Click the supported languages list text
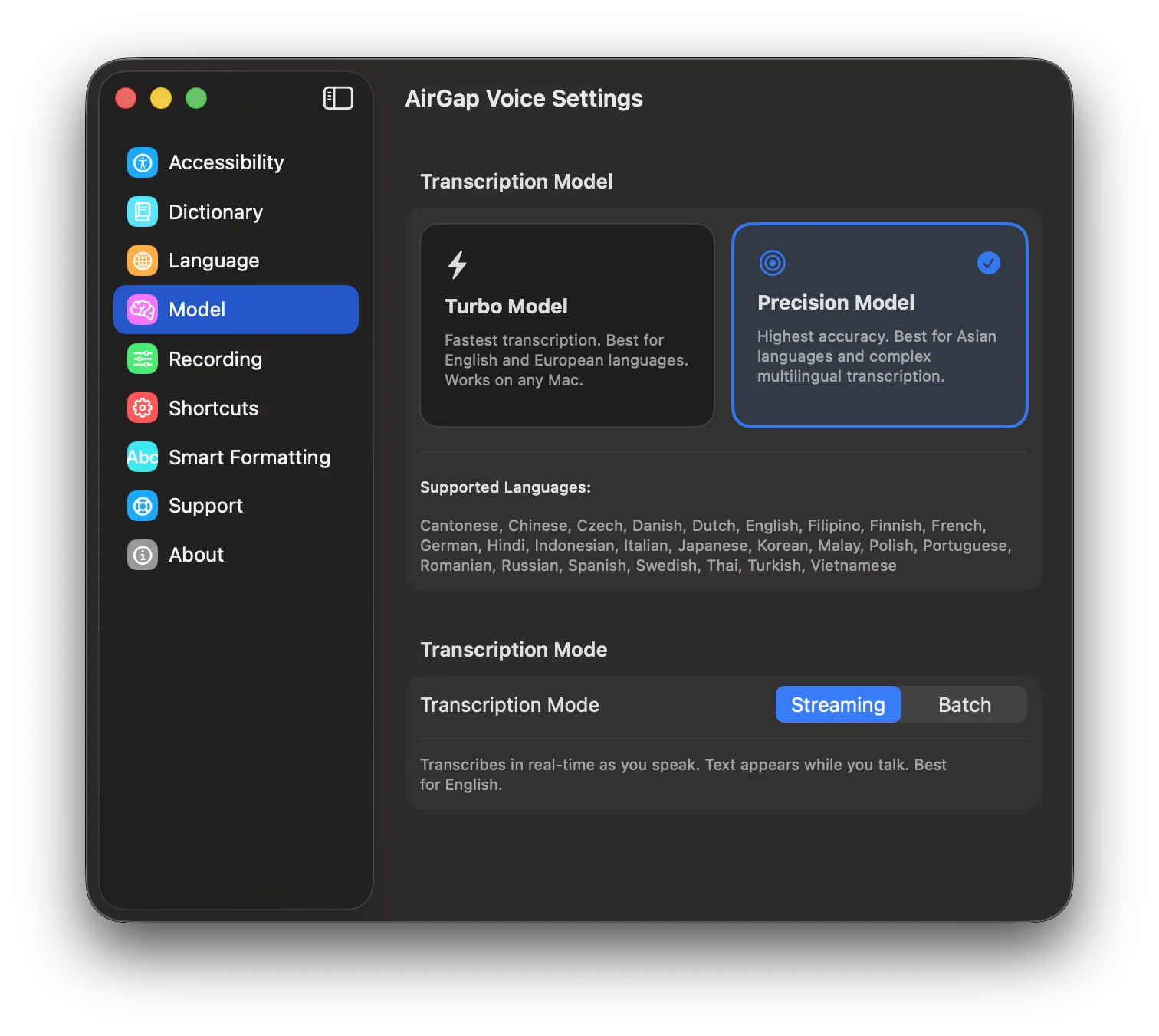The height and width of the screenshot is (1036, 1159). (716, 546)
